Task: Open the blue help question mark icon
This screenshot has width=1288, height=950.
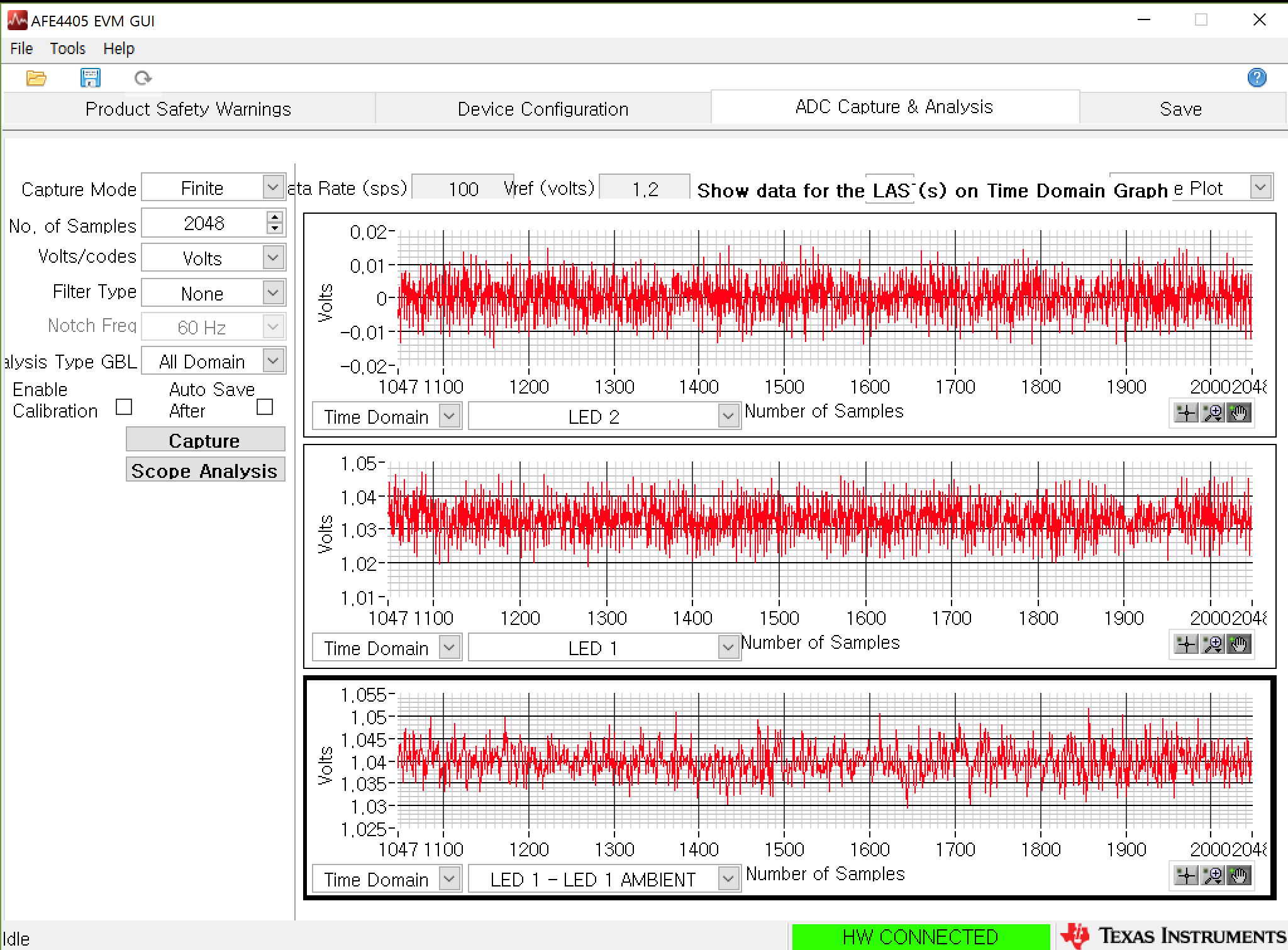Action: tap(1256, 77)
